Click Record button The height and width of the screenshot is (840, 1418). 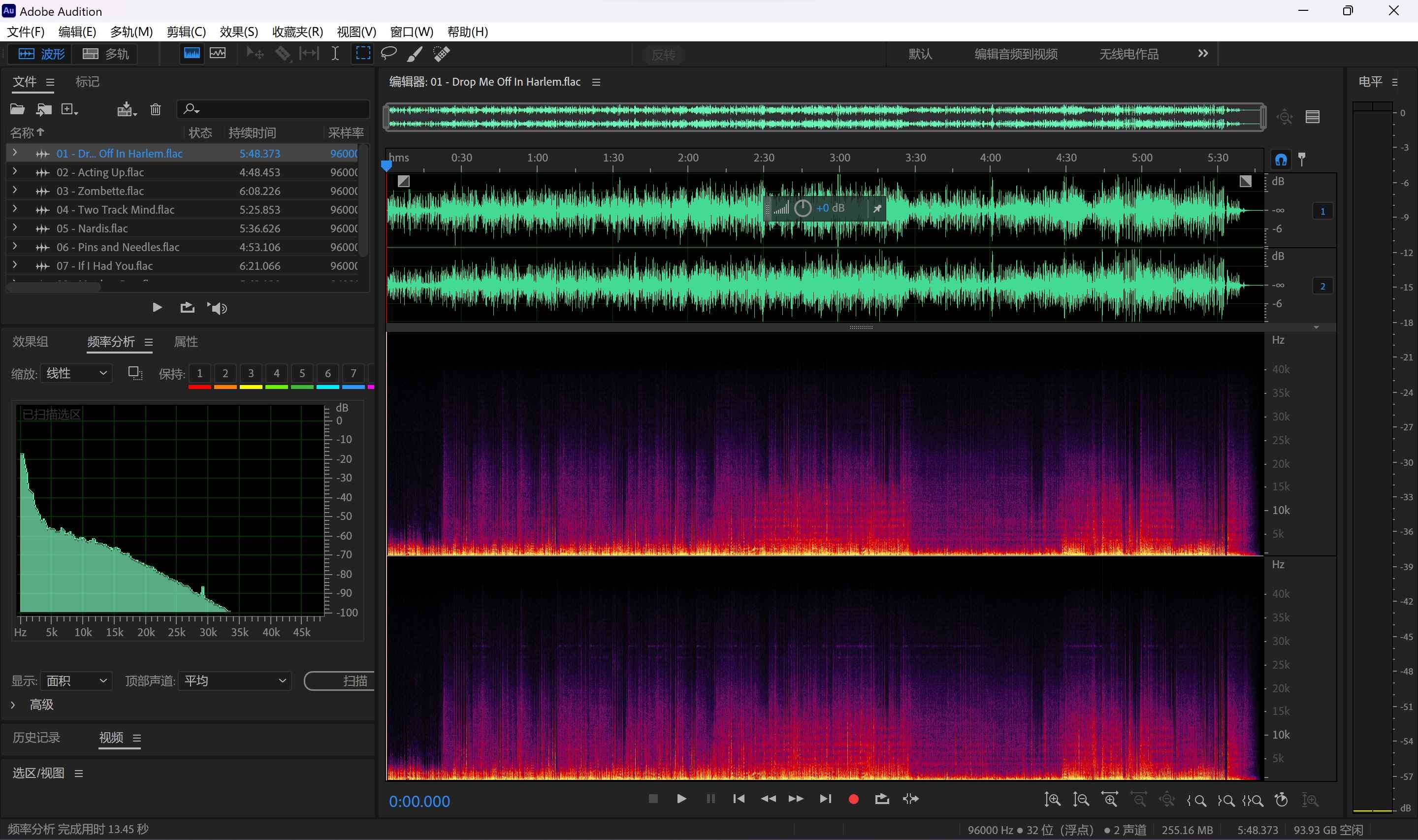(853, 799)
